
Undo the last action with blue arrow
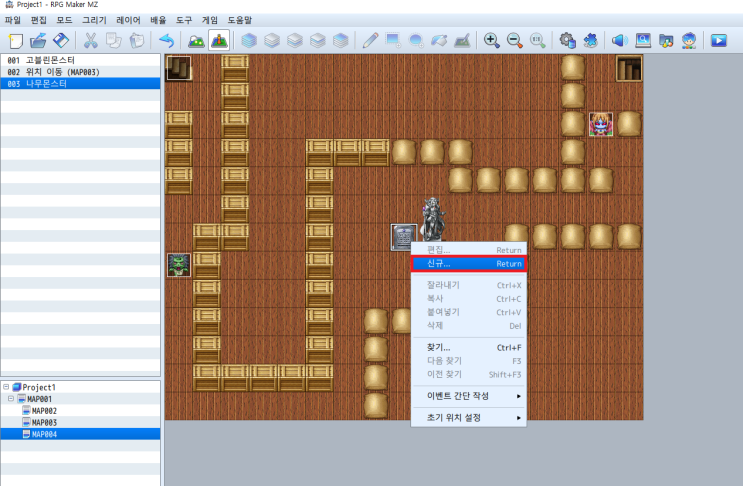click(167, 41)
